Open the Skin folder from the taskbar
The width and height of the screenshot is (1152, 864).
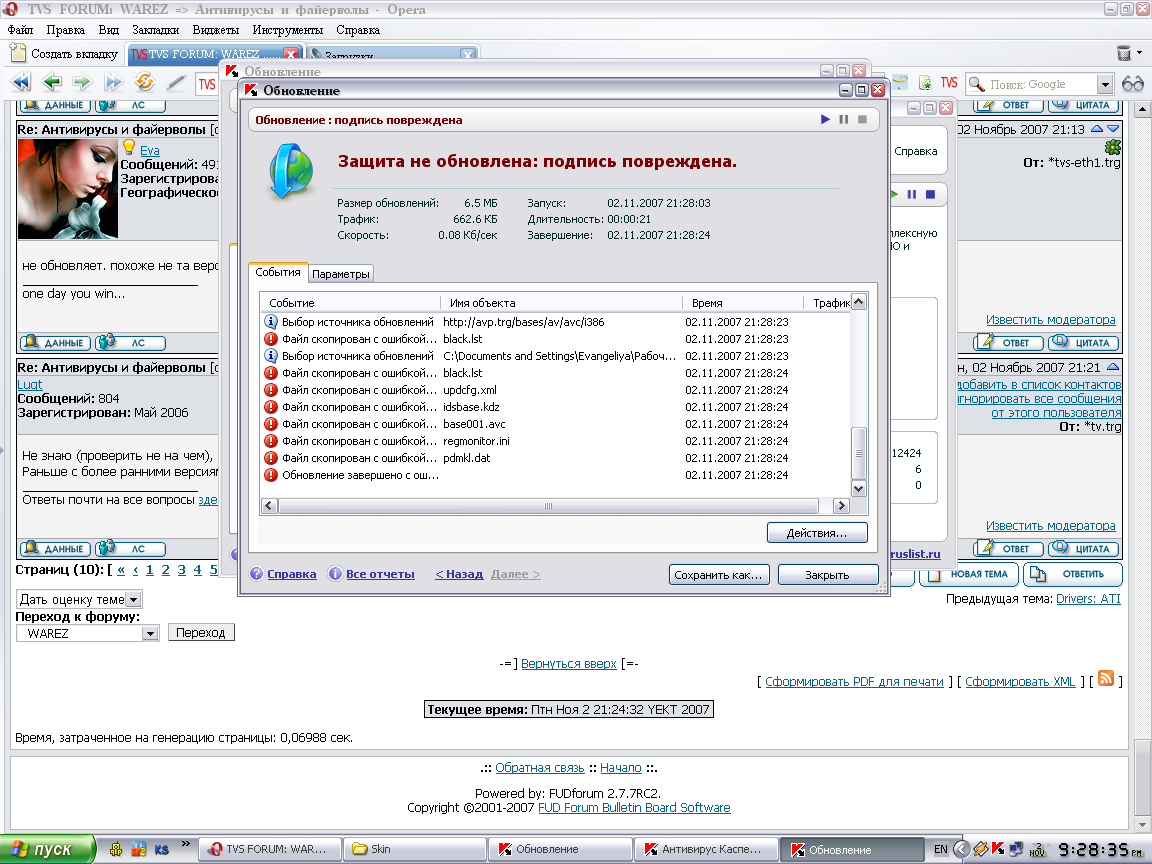415,849
